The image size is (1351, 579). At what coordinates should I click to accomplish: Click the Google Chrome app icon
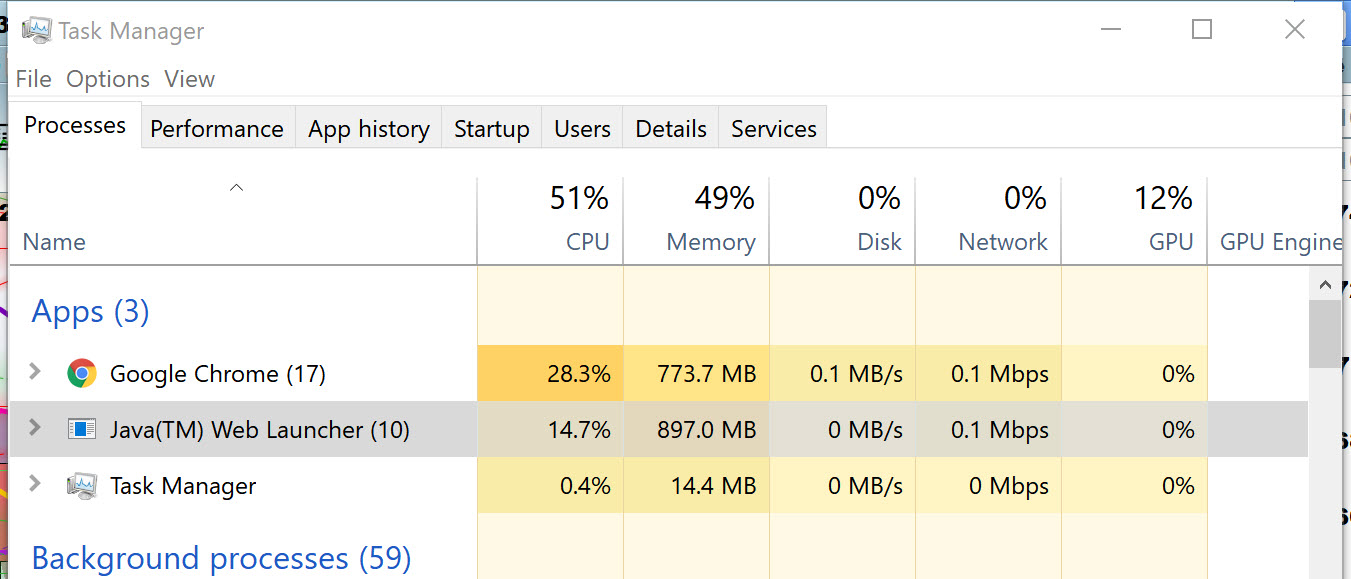[x=81, y=374]
